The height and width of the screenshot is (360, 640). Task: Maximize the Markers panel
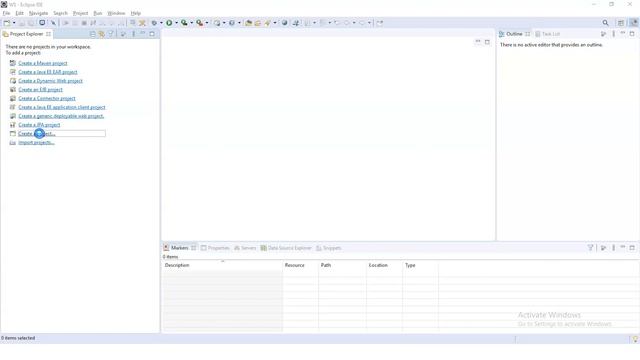click(632, 248)
